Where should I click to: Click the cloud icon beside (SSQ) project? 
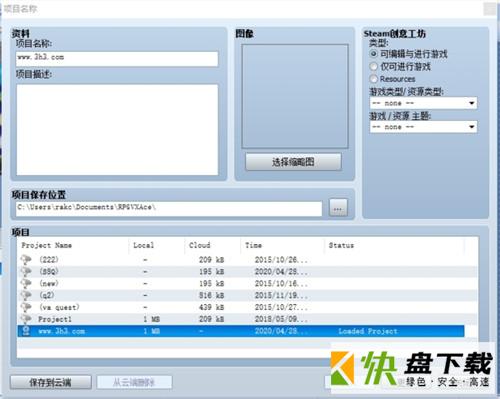[26, 271]
